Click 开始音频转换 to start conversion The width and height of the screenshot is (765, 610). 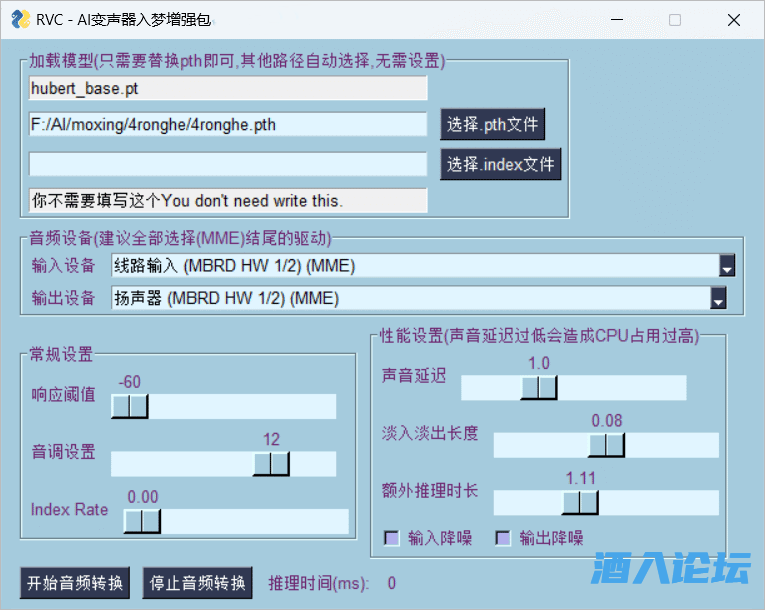tap(75, 583)
